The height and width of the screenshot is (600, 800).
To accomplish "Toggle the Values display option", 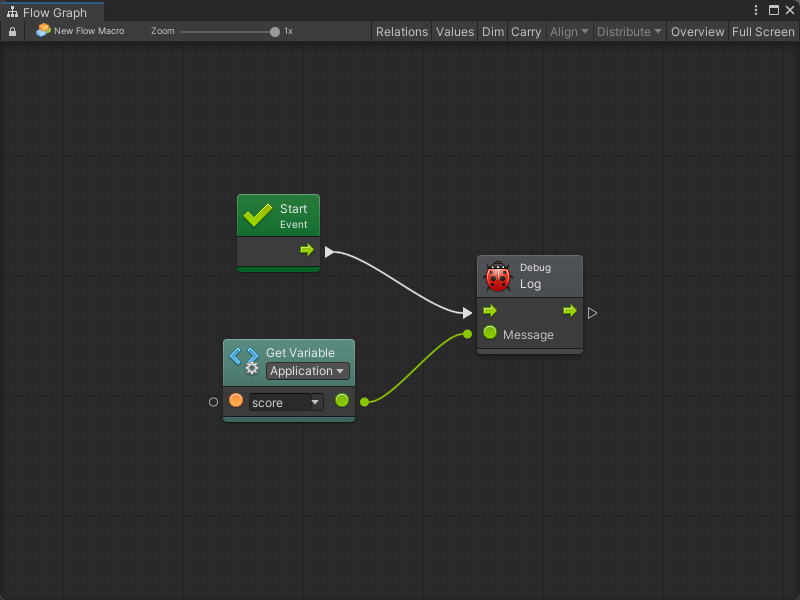I will [x=455, y=32].
